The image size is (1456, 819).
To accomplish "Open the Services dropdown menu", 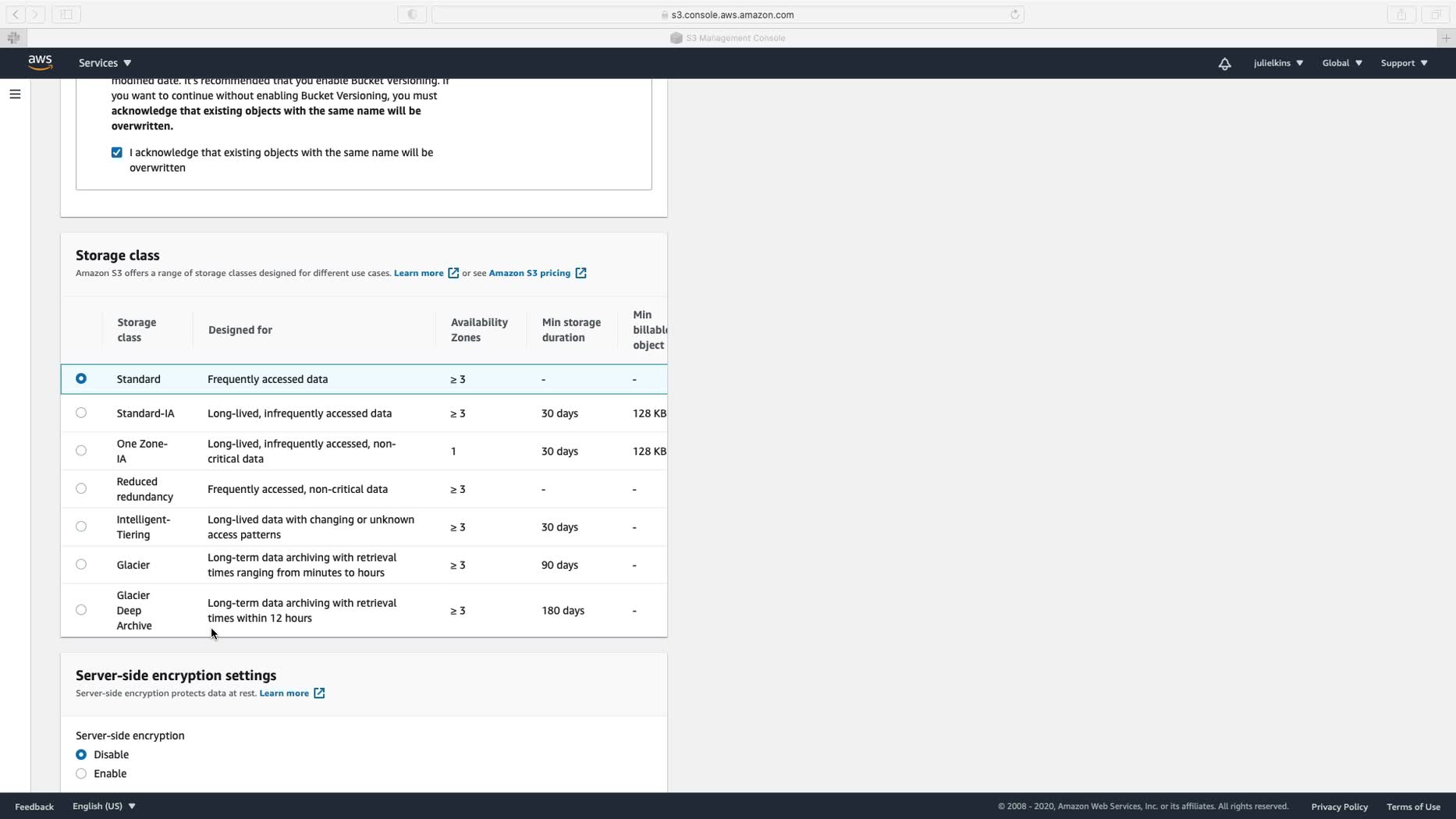I will click(105, 63).
